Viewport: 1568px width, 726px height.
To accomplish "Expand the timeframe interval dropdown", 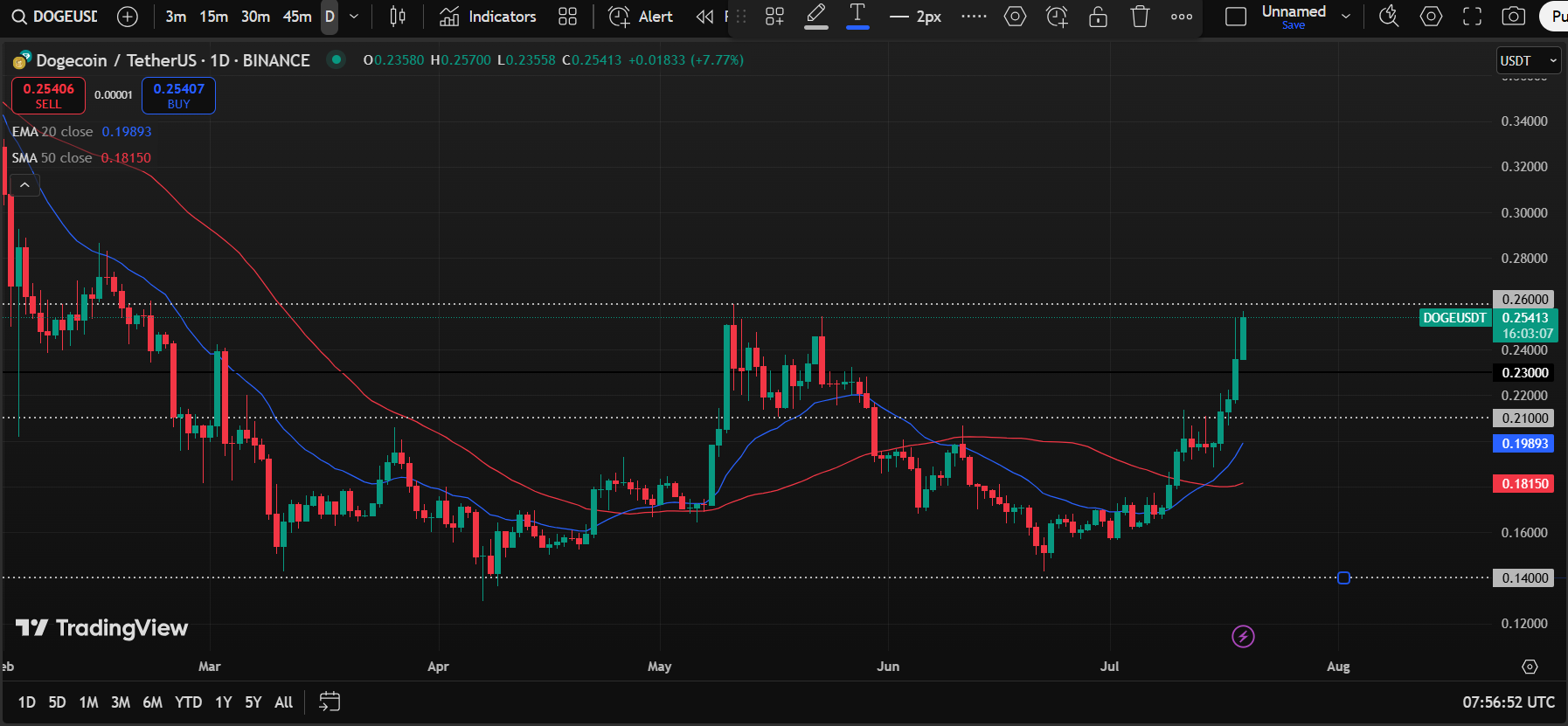I will [x=354, y=17].
